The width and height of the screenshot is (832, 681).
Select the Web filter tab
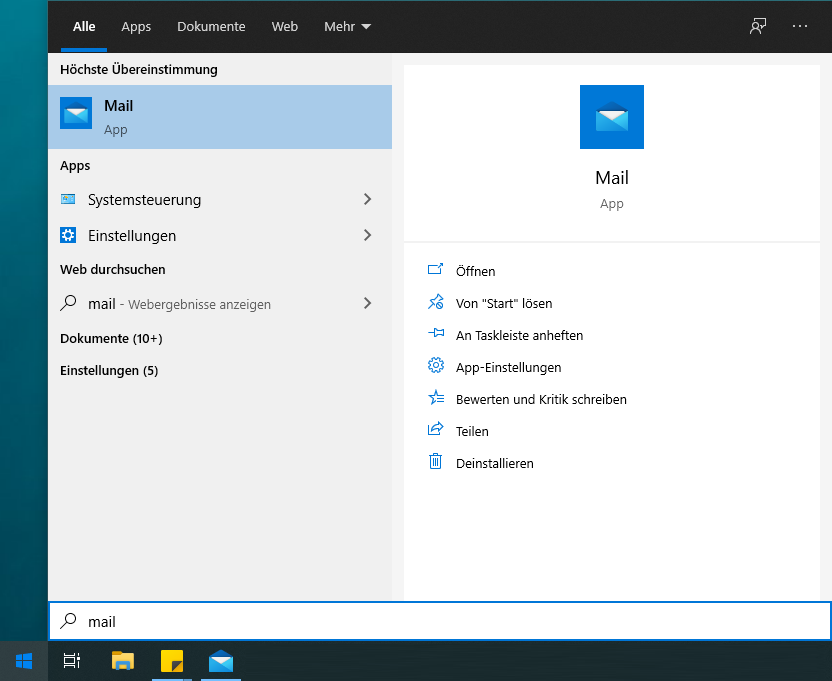[x=285, y=27]
